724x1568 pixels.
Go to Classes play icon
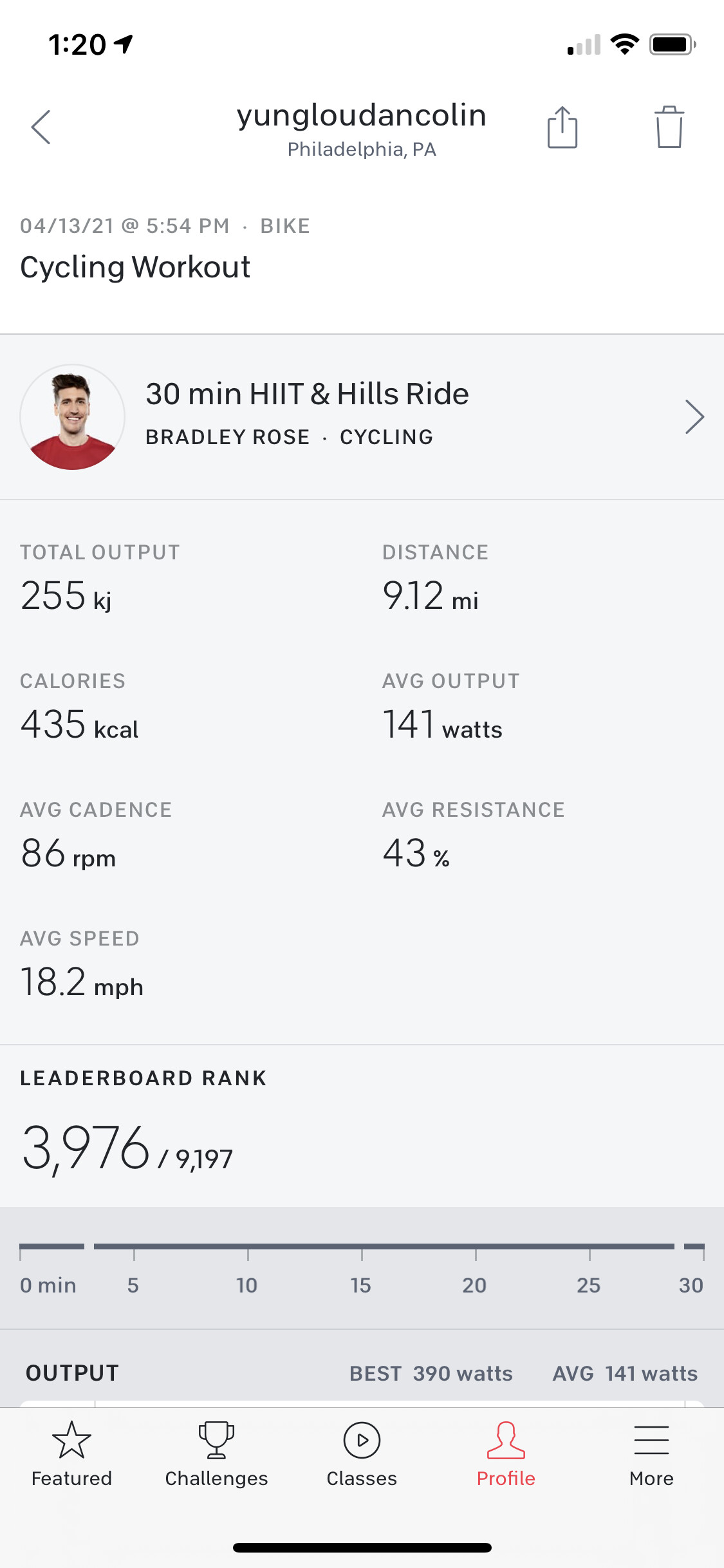coord(362,1440)
